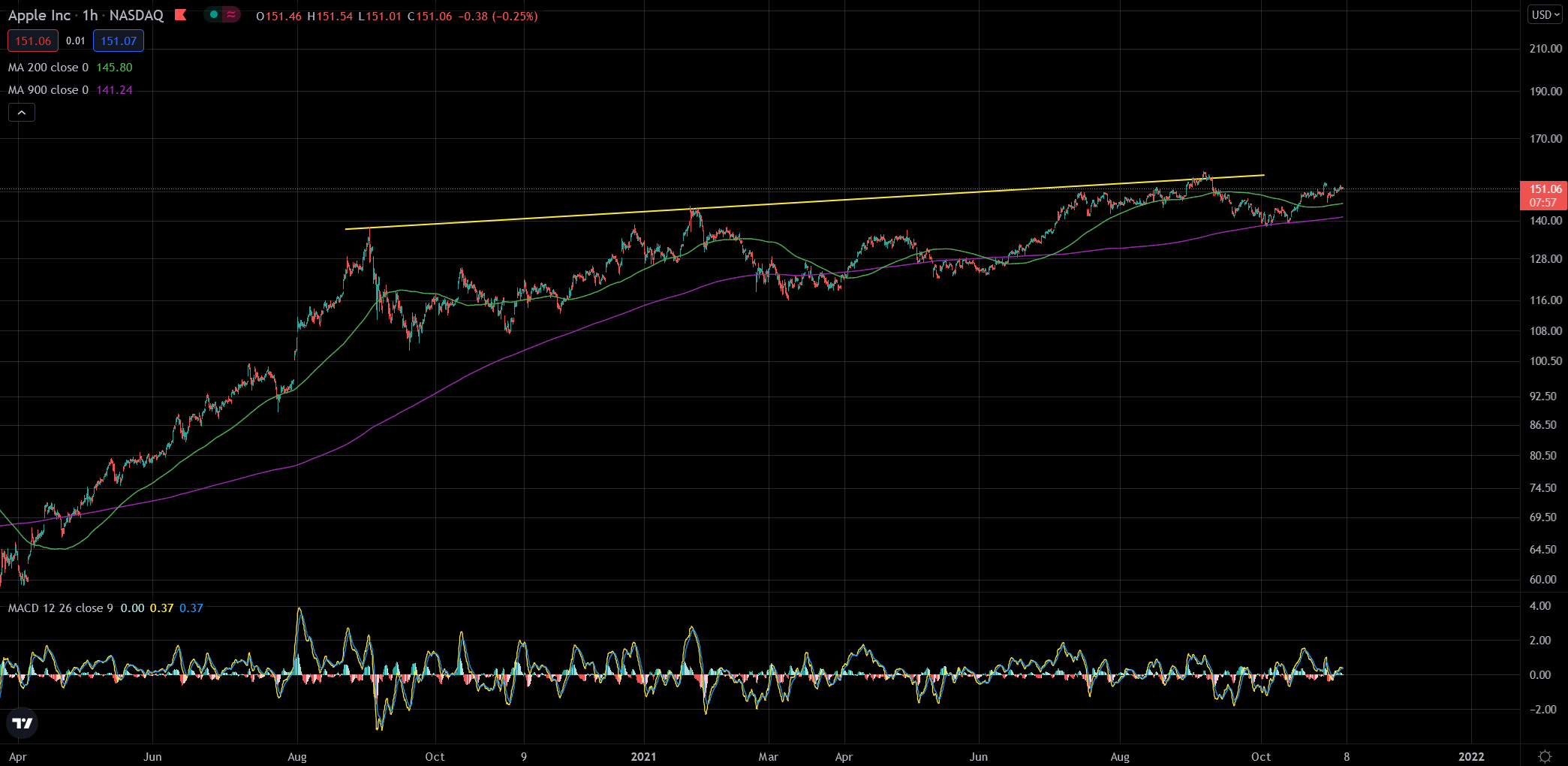Click the blue 151.07 buy price button

click(119, 41)
